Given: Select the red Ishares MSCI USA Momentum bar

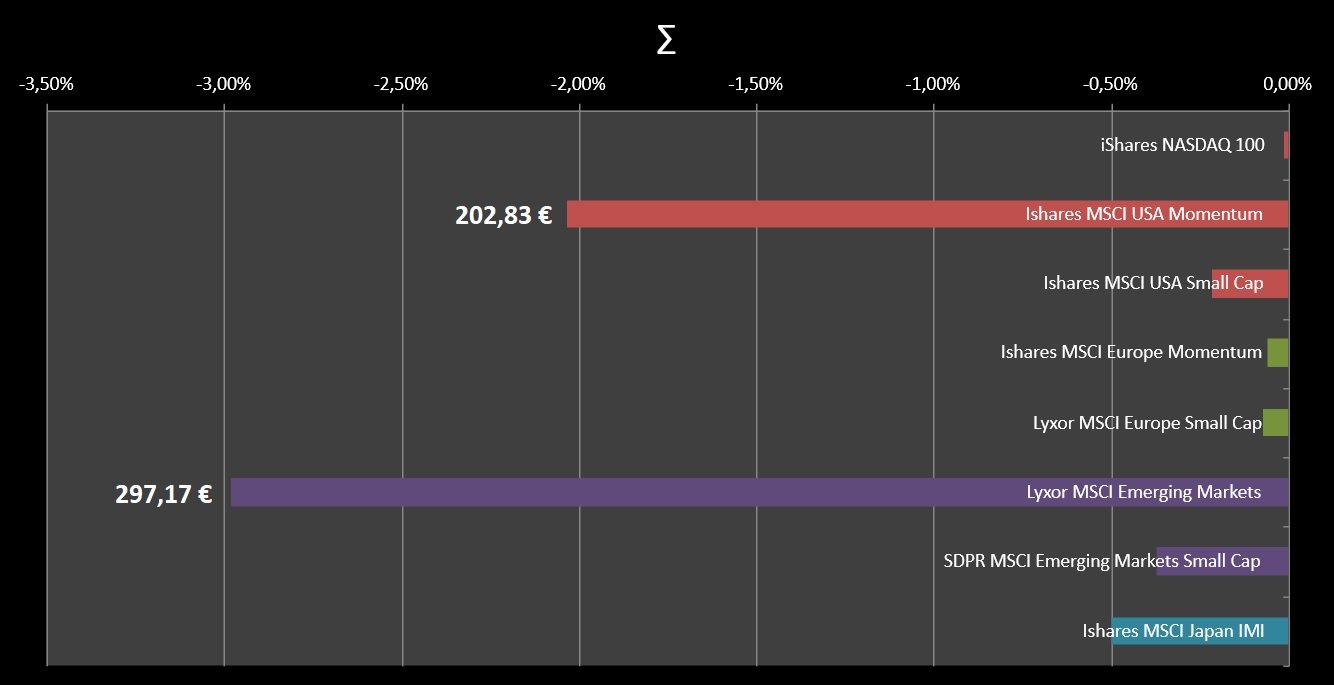Looking at the screenshot, I should click(x=800, y=214).
